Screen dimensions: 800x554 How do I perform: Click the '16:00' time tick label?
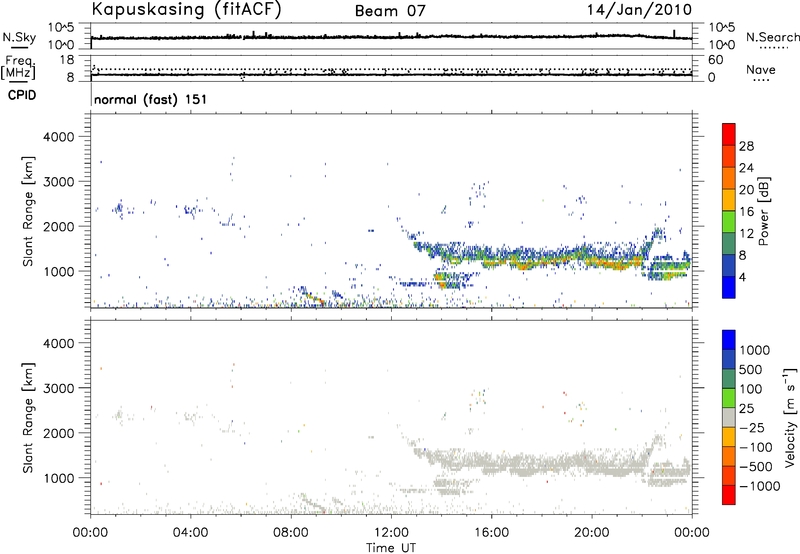[491, 533]
